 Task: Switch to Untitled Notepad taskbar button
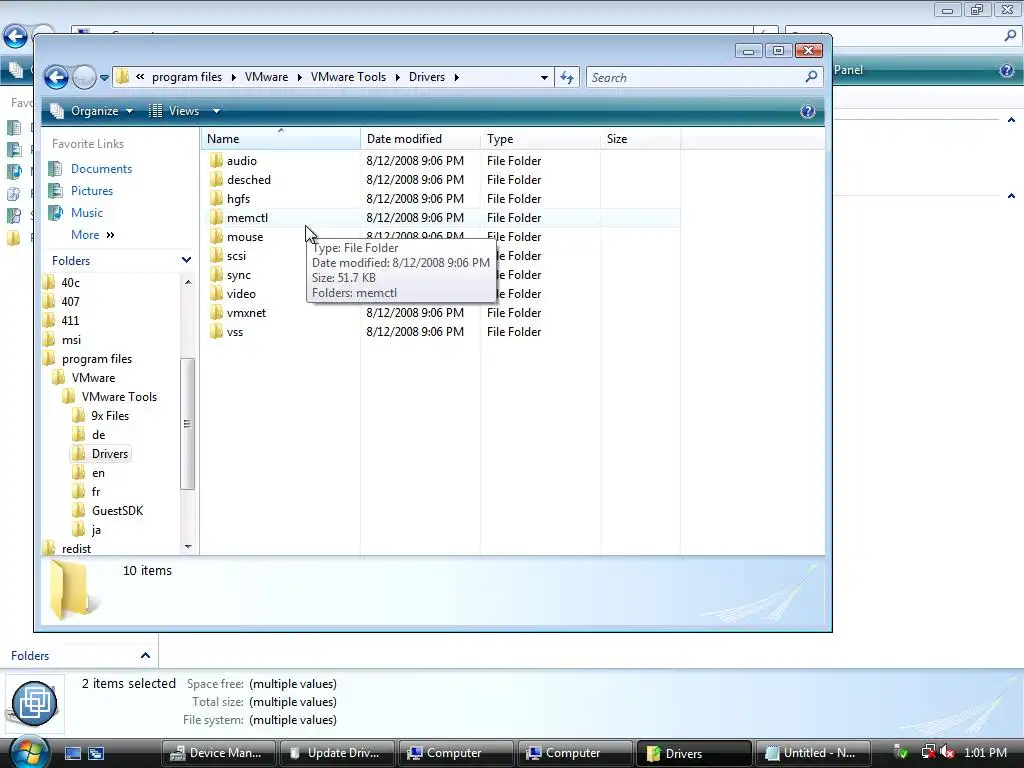click(x=813, y=753)
